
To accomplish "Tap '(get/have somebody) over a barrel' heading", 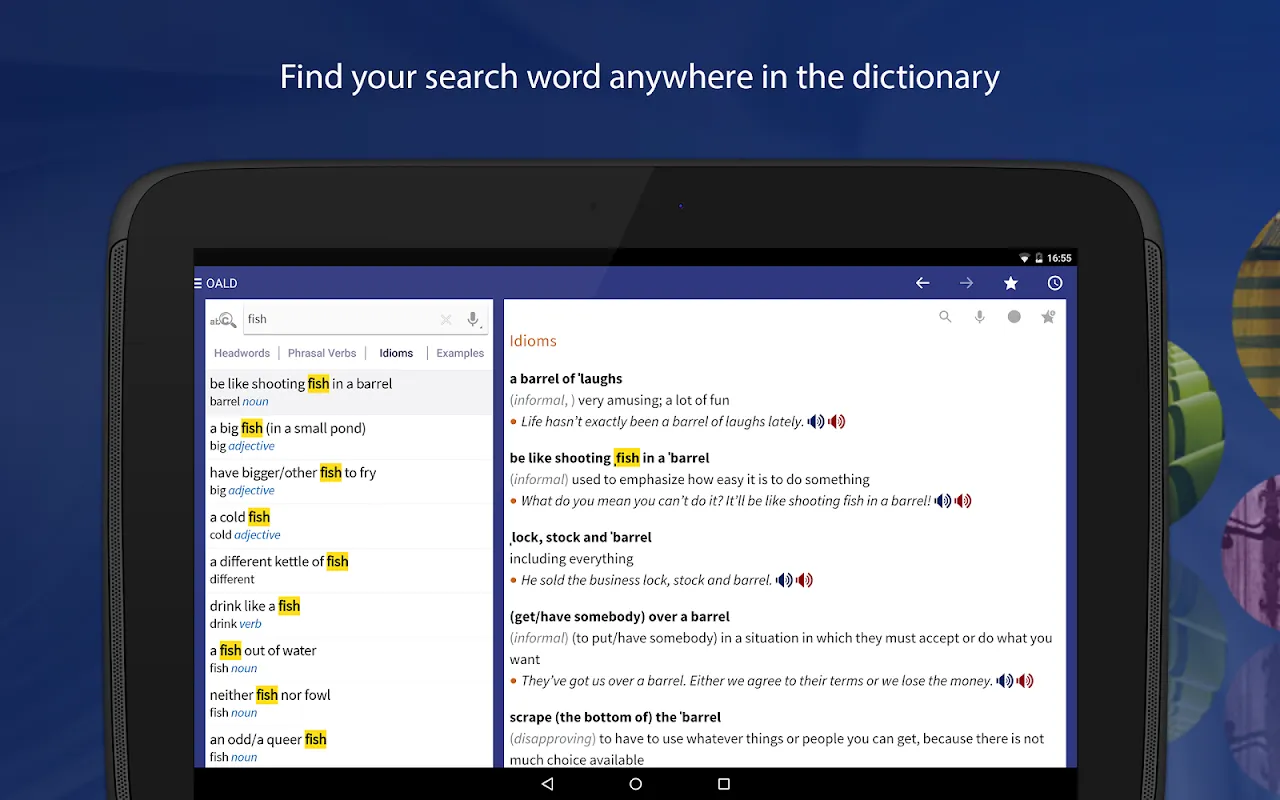I will coord(620,617).
